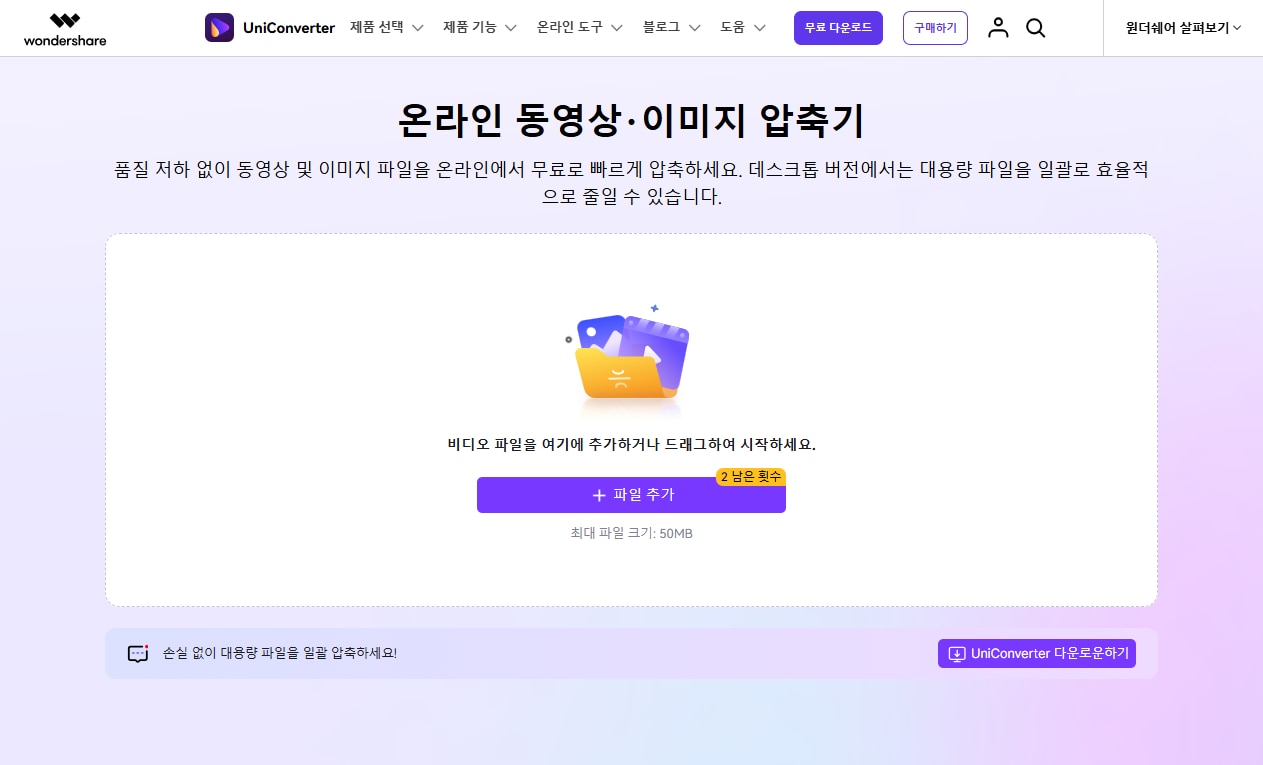Click the folder illustration in upload area
This screenshot has width=1263, height=765.
click(629, 355)
